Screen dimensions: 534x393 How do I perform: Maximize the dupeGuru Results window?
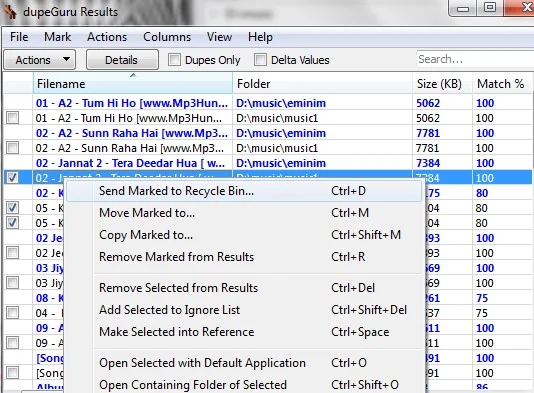490,7
